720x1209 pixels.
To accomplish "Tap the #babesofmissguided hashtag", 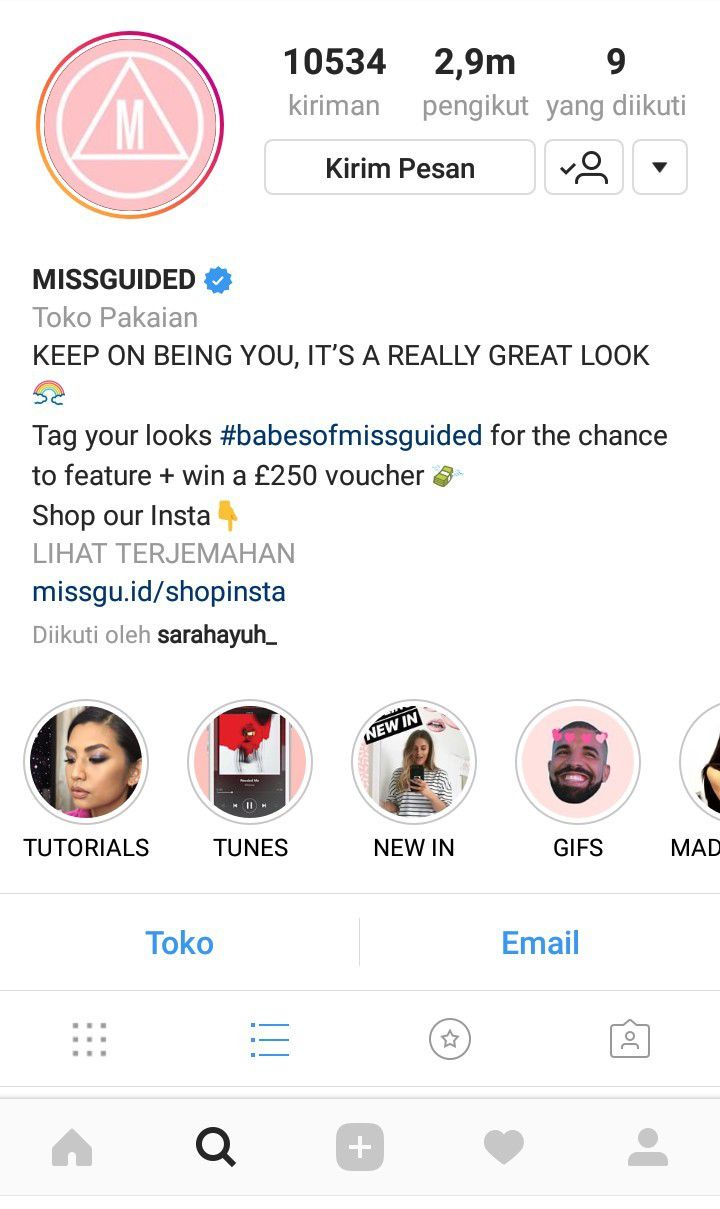I will coord(351,436).
